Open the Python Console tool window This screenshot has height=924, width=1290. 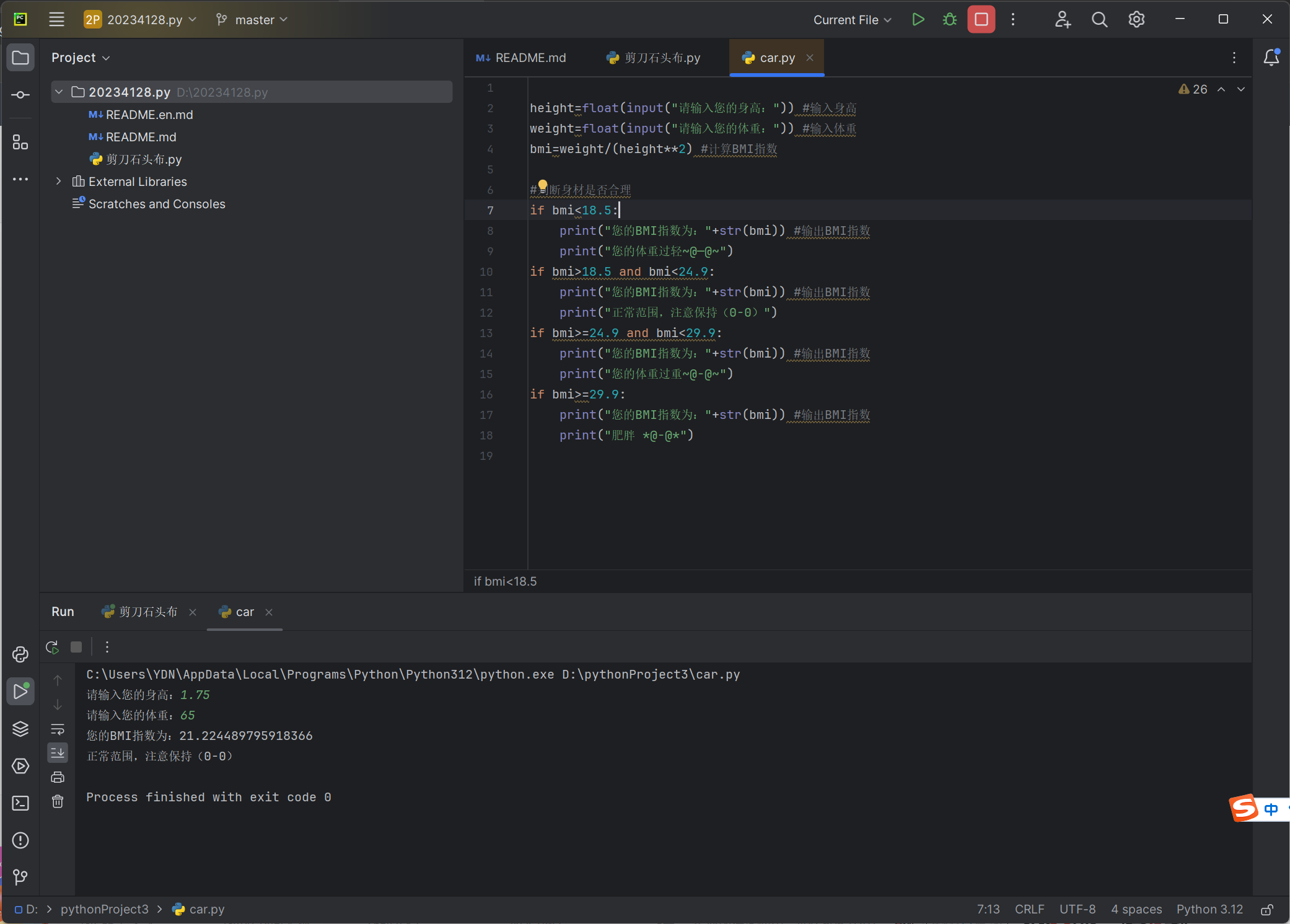click(x=20, y=654)
